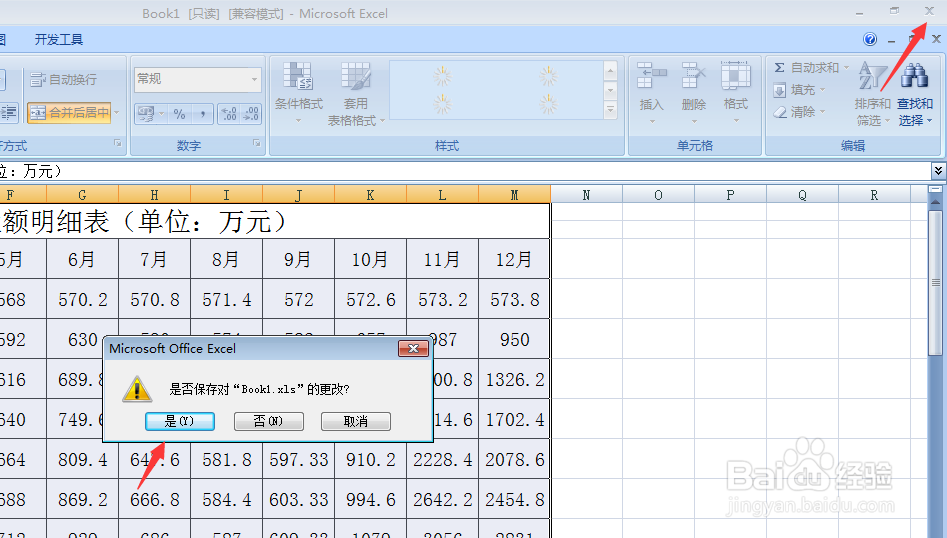Open the 清除 clear menu
947x538 pixels.
tap(798, 112)
